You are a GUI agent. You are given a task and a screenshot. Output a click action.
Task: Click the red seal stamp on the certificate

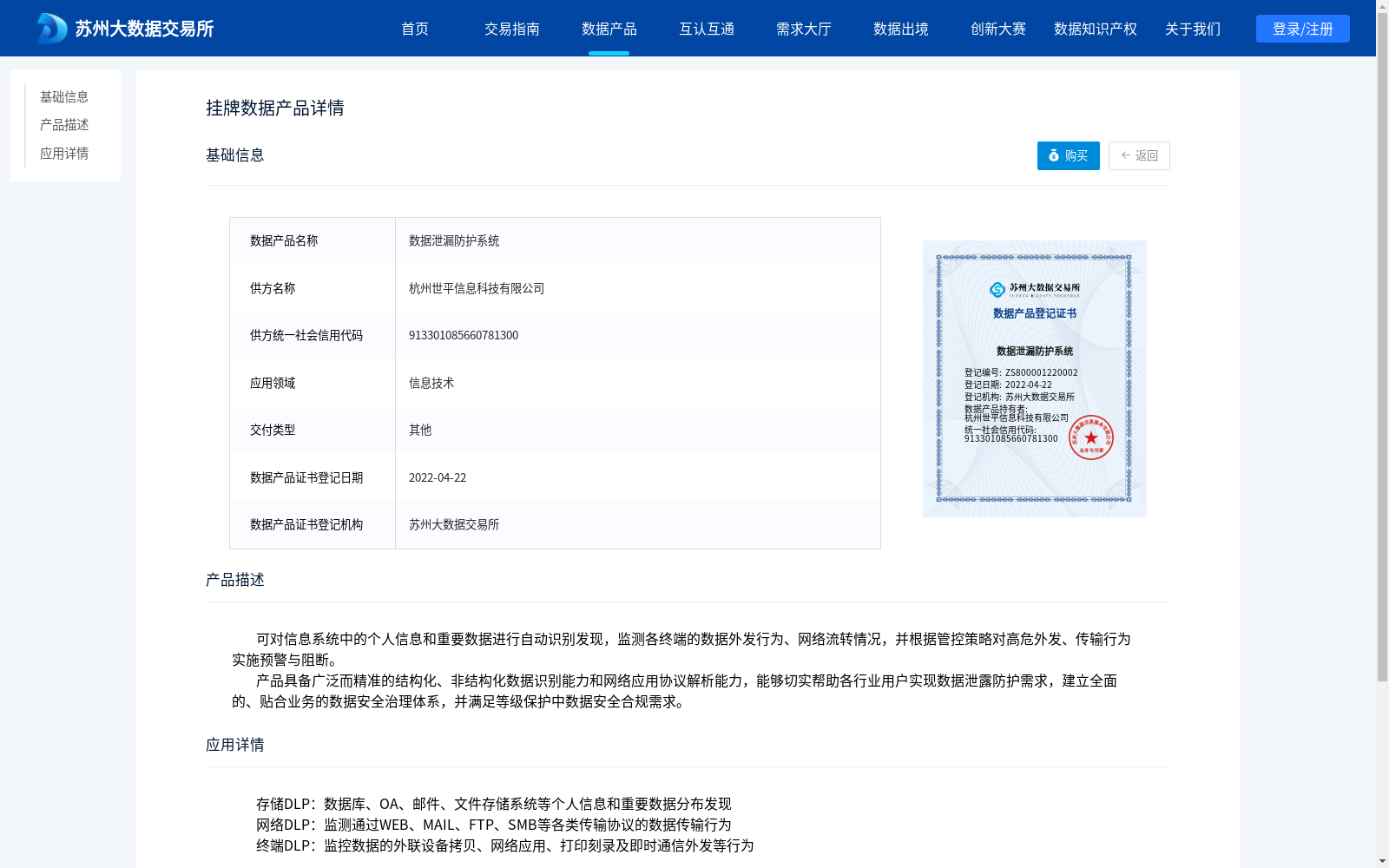point(1091,437)
